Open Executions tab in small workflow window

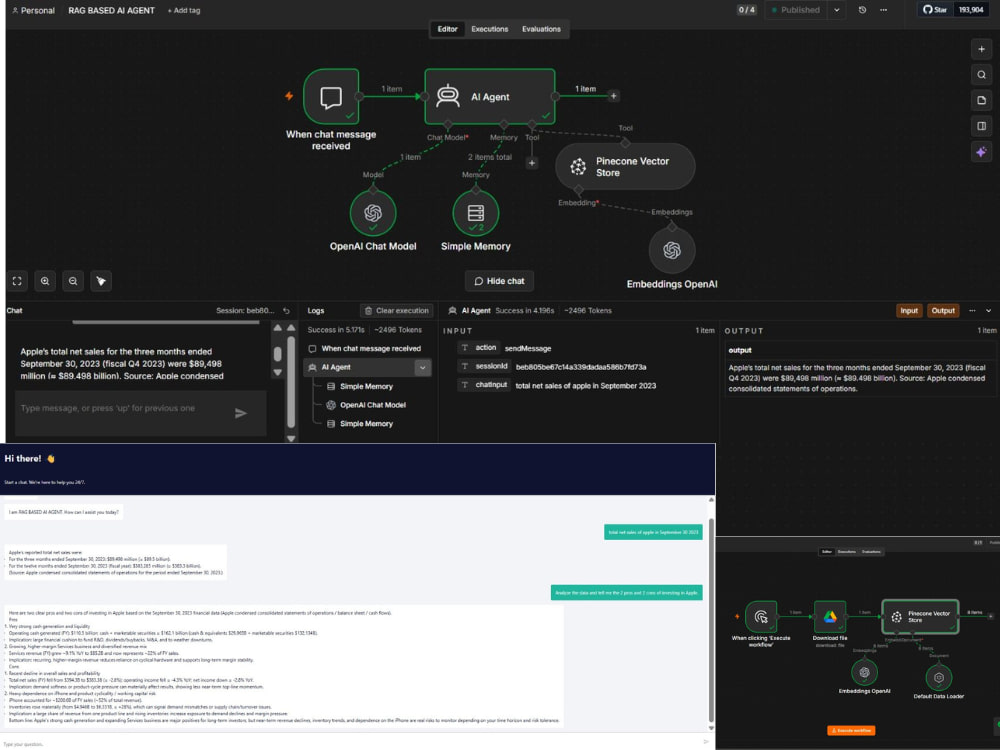[x=847, y=552]
